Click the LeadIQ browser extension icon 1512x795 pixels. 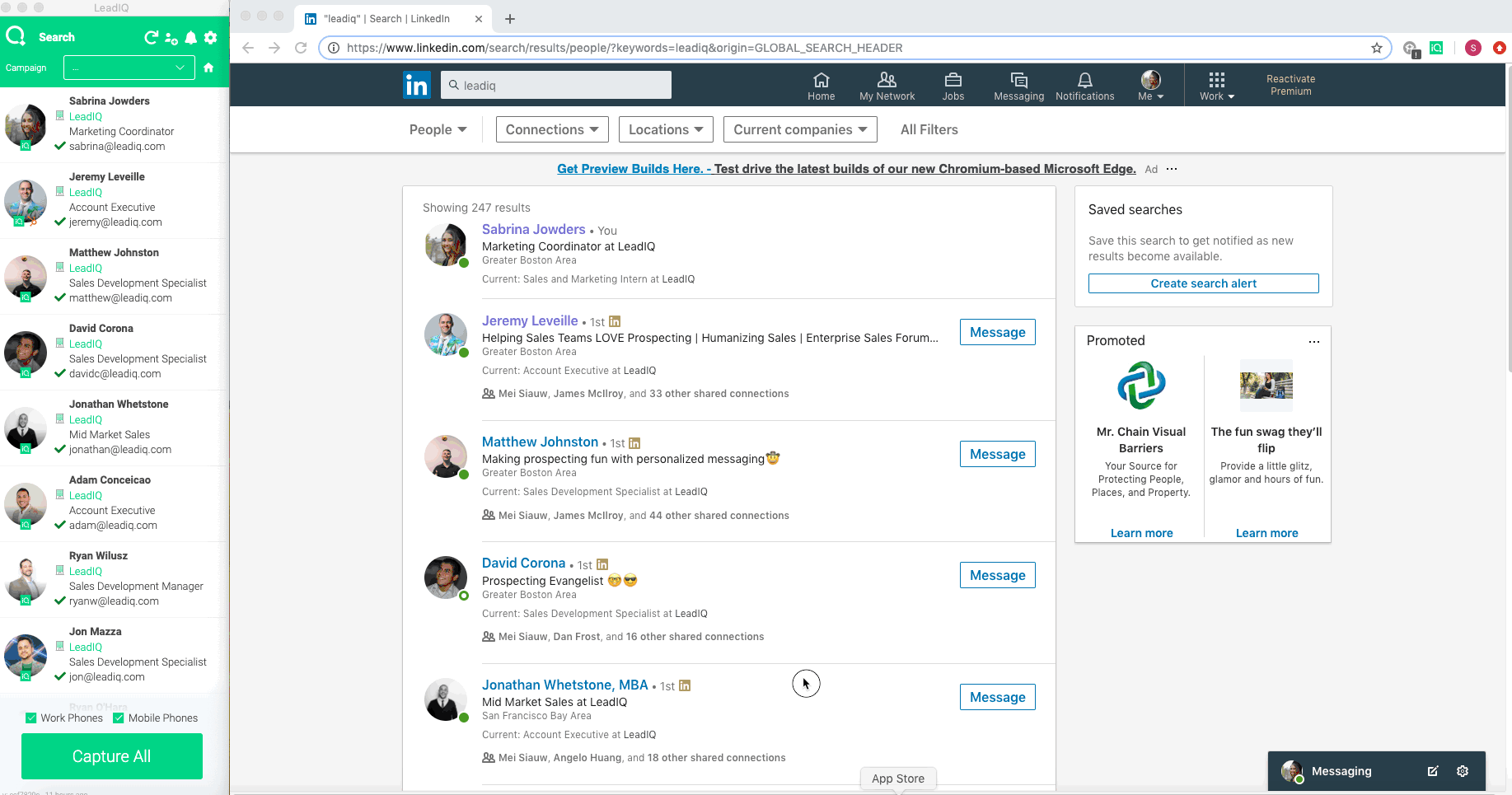coord(1436,48)
